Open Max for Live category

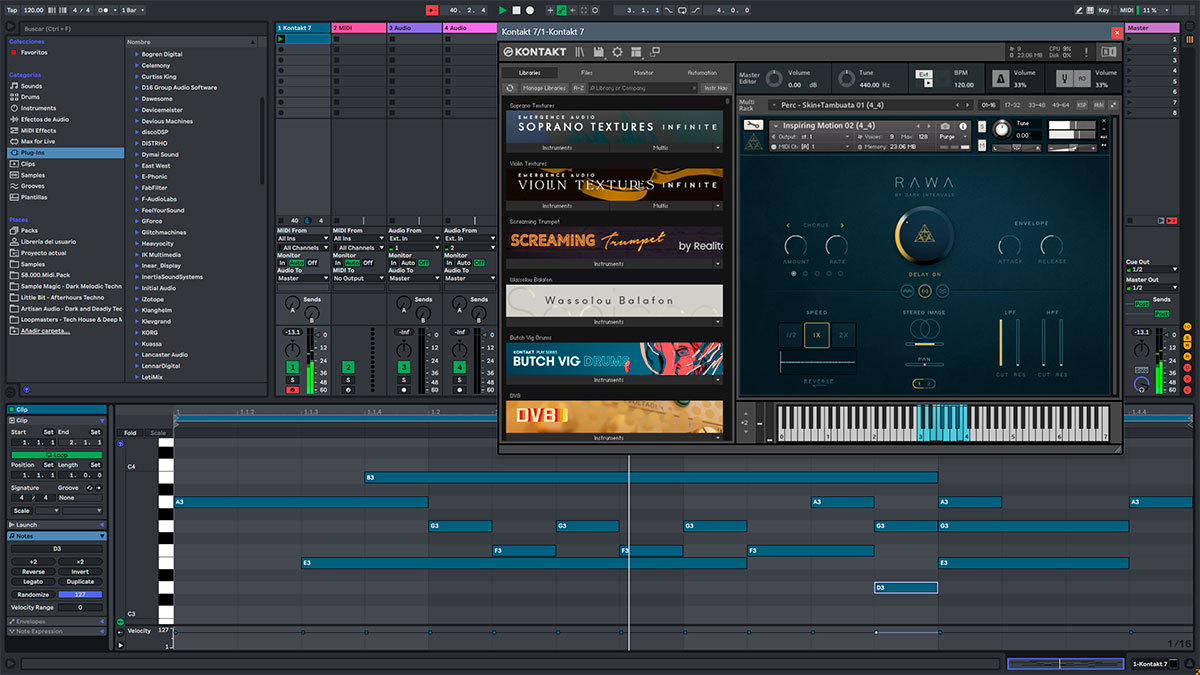tap(39, 141)
